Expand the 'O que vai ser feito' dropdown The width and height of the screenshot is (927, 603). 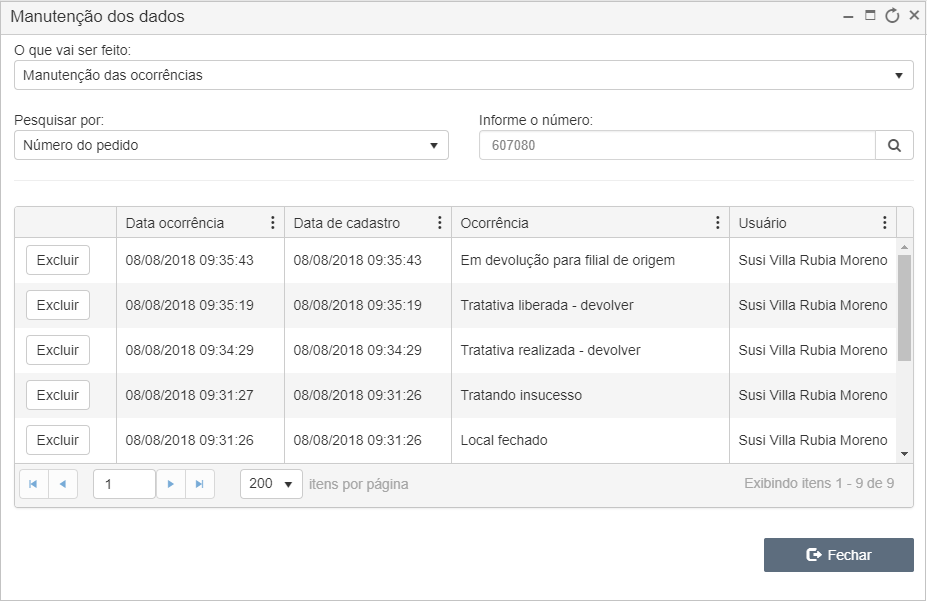coord(464,75)
